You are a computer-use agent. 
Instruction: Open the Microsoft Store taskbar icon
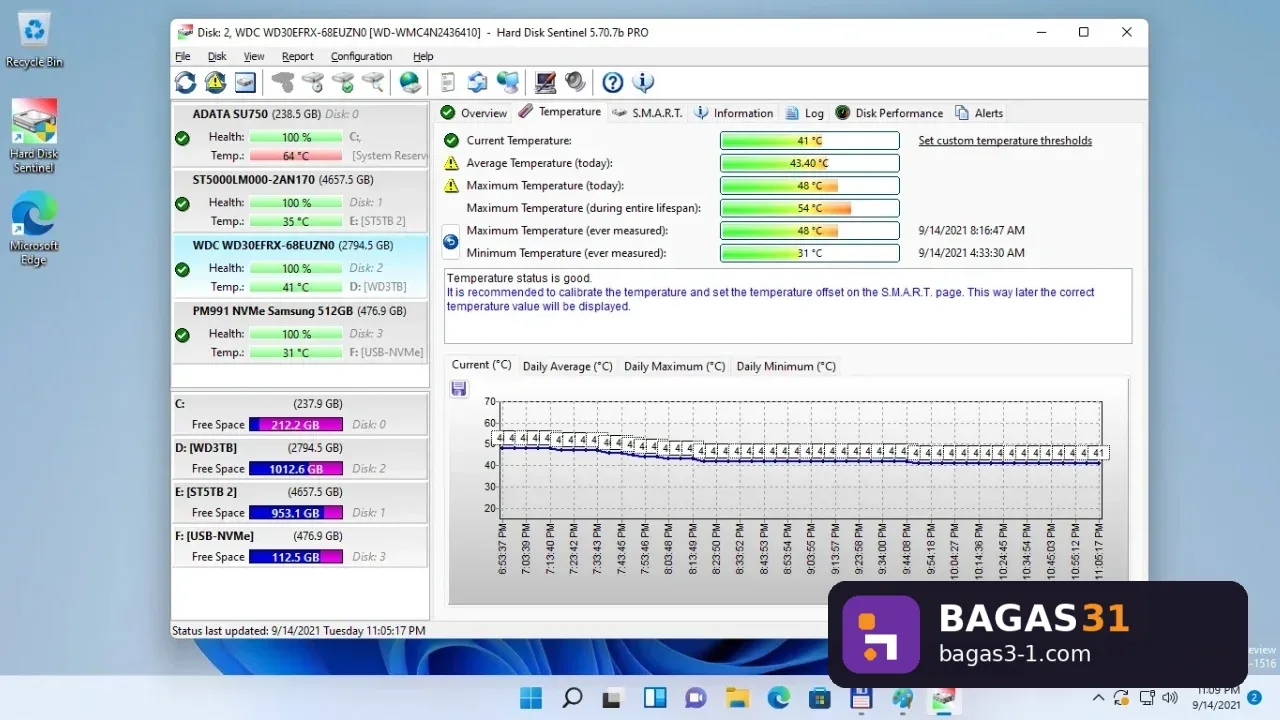(x=819, y=697)
